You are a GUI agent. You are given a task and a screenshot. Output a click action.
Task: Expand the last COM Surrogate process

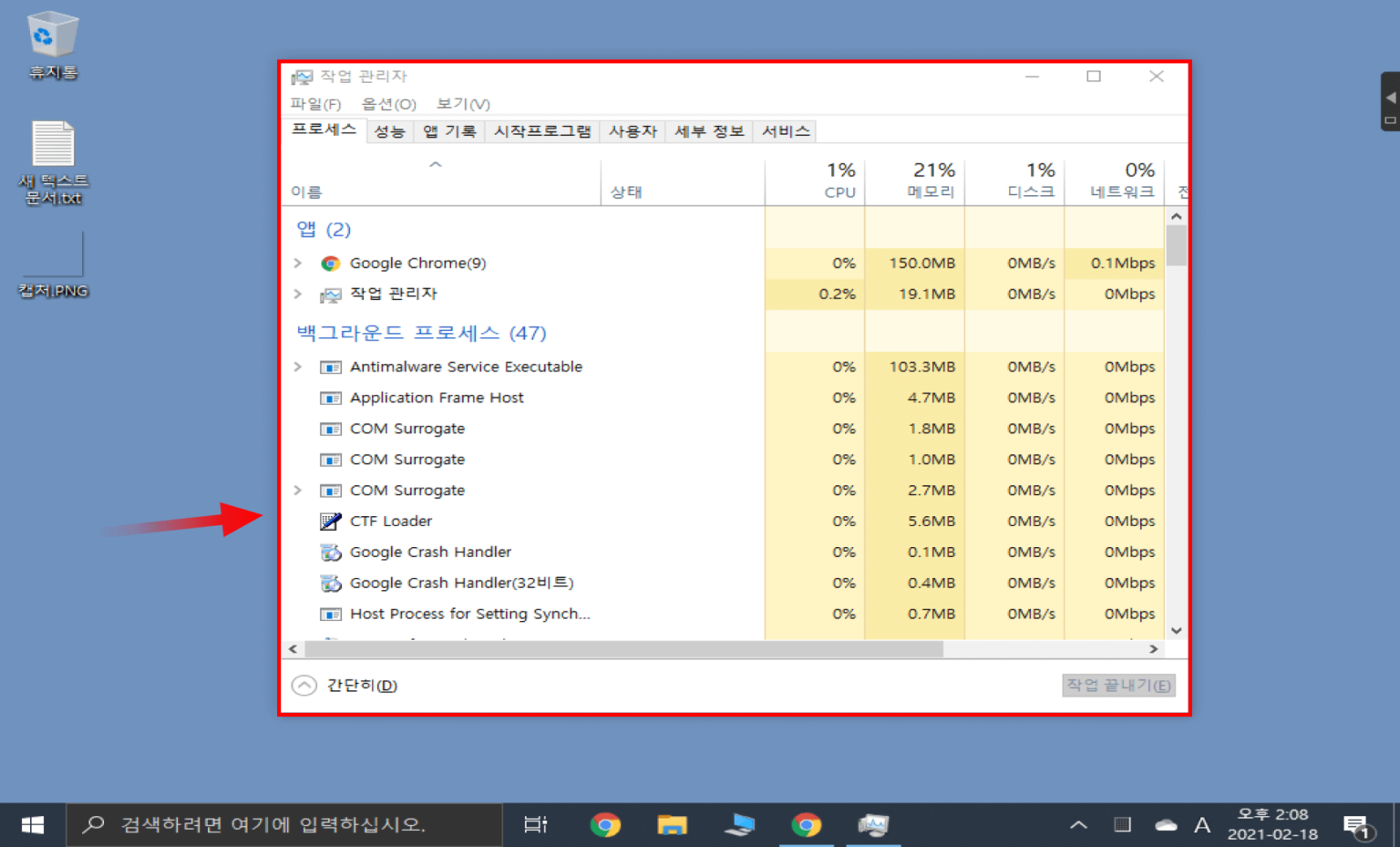point(297,490)
